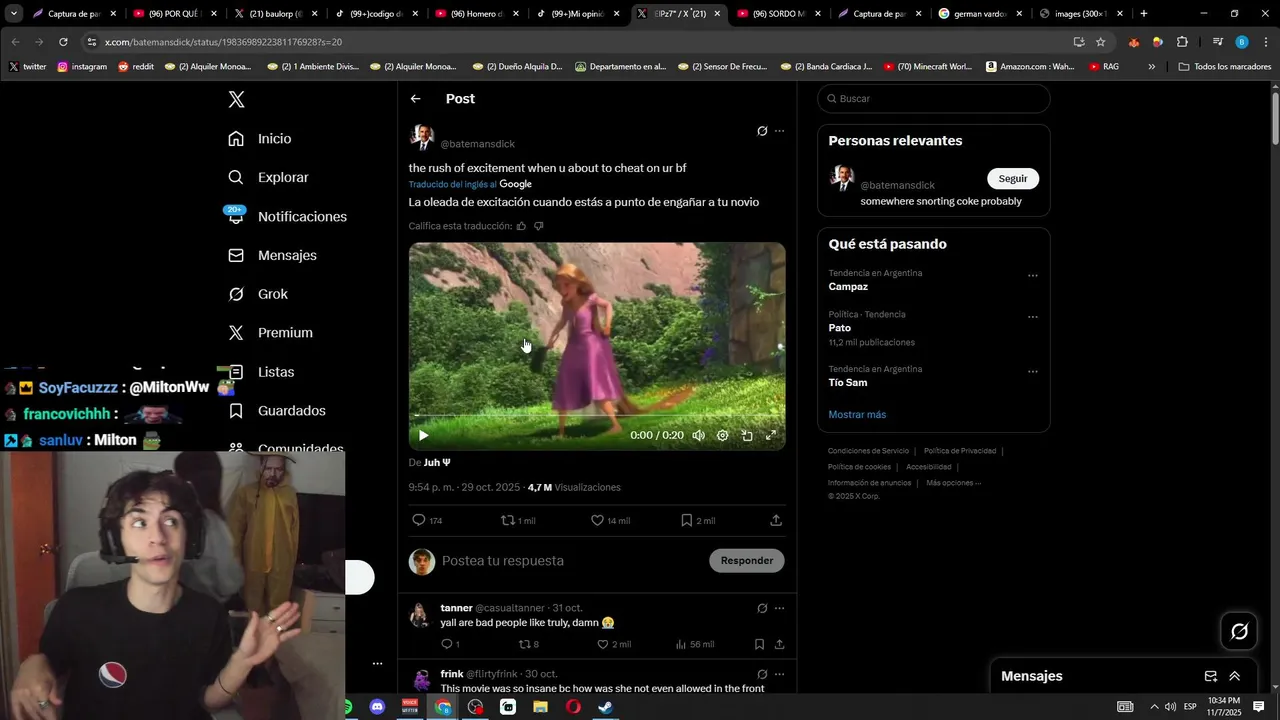Open Condiciones de Servicio link
This screenshot has height=720, width=1280.
pyautogui.click(x=868, y=451)
